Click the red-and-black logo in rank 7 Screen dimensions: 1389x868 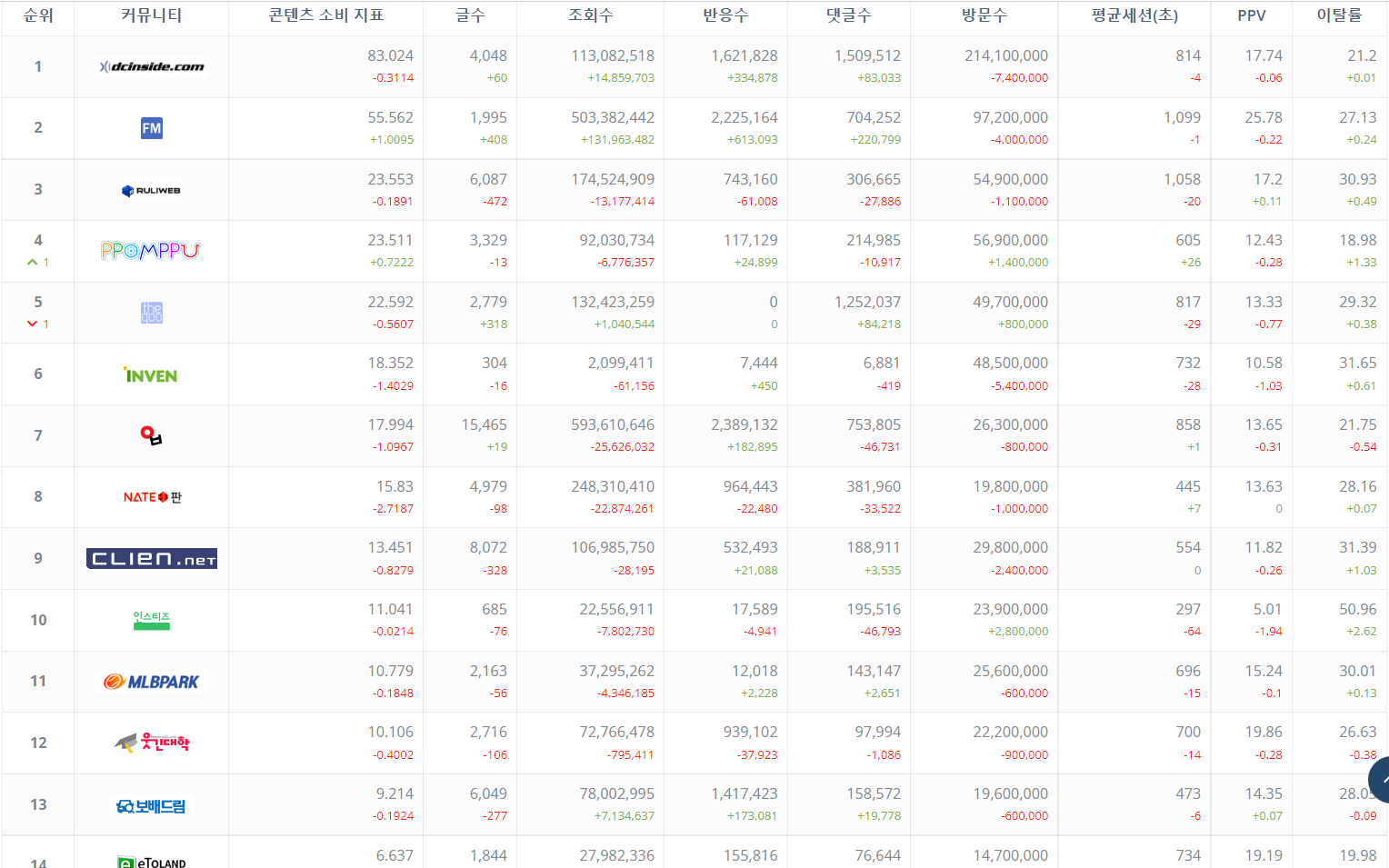(x=151, y=436)
